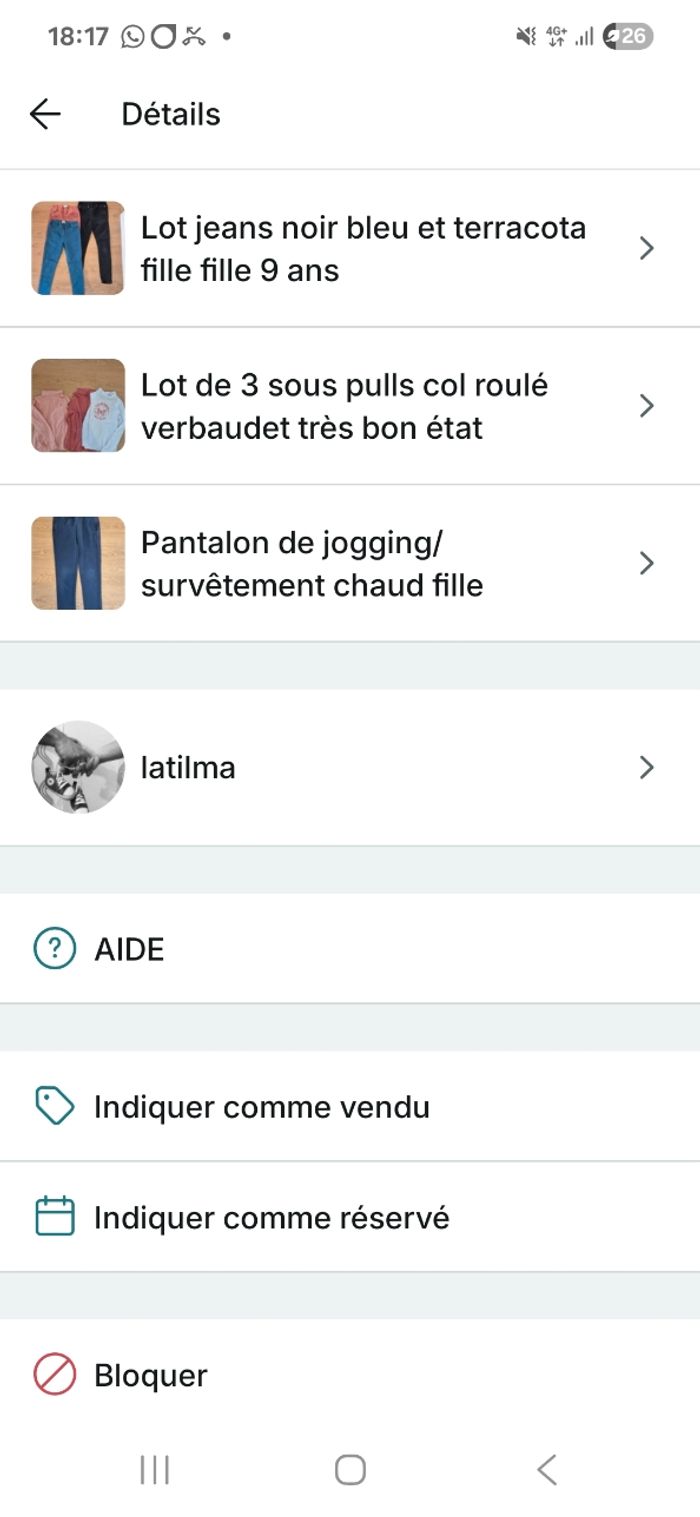The image size is (700, 1517).
Task: Tap the WhatsApp notification icon
Action: (x=132, y=37)
